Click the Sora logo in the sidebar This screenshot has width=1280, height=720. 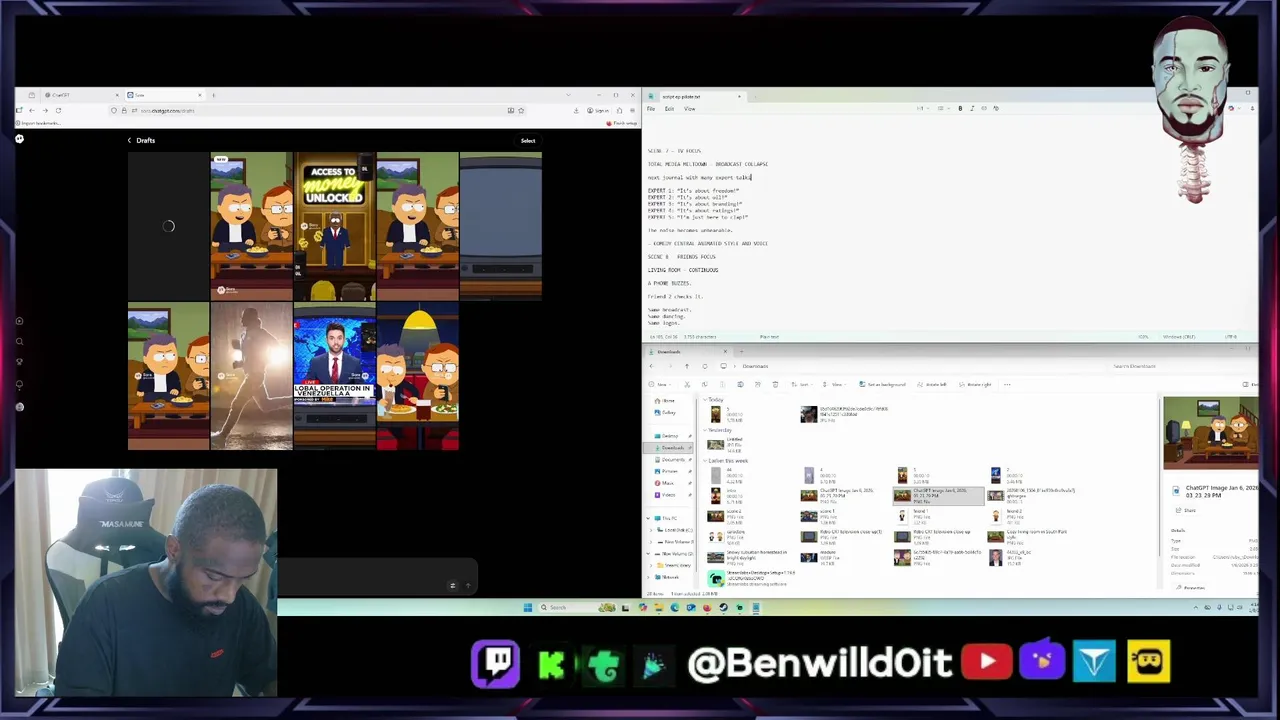pos(19,139)
